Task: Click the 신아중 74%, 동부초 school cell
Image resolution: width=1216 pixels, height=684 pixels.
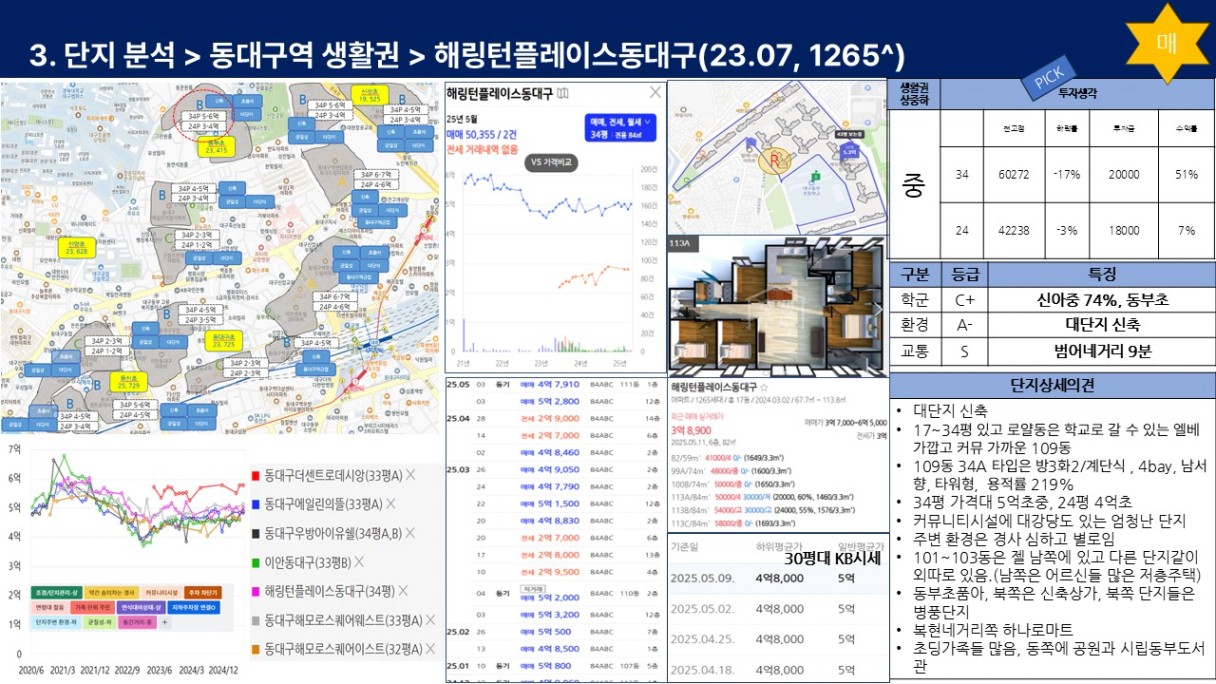Action: click(1101, 299)
